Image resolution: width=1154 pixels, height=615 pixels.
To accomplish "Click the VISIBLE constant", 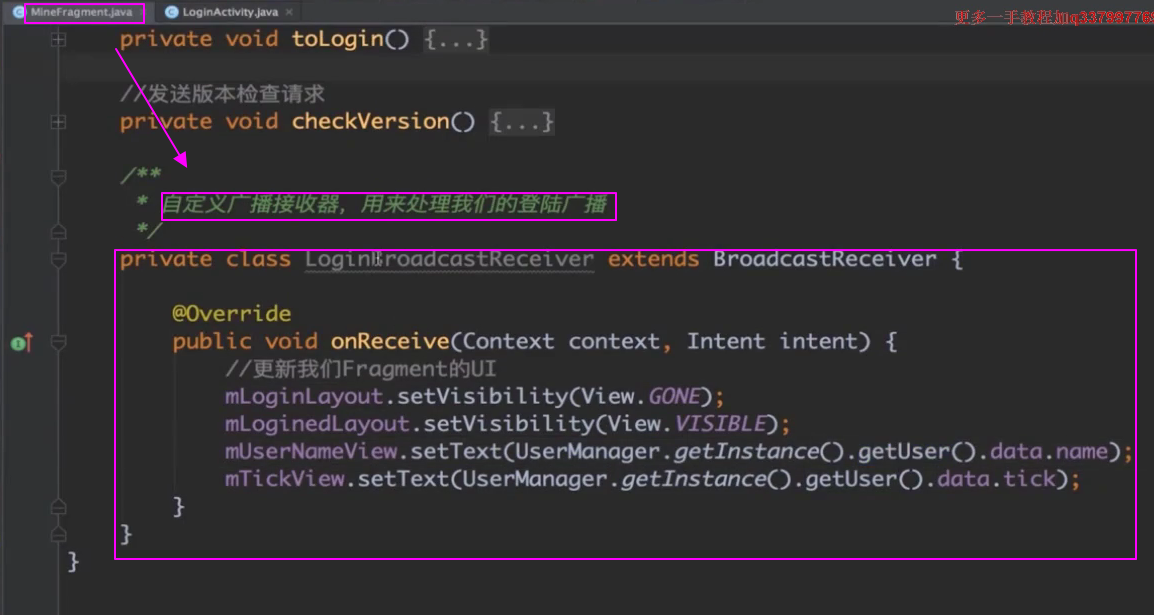I will coord(719,424).
